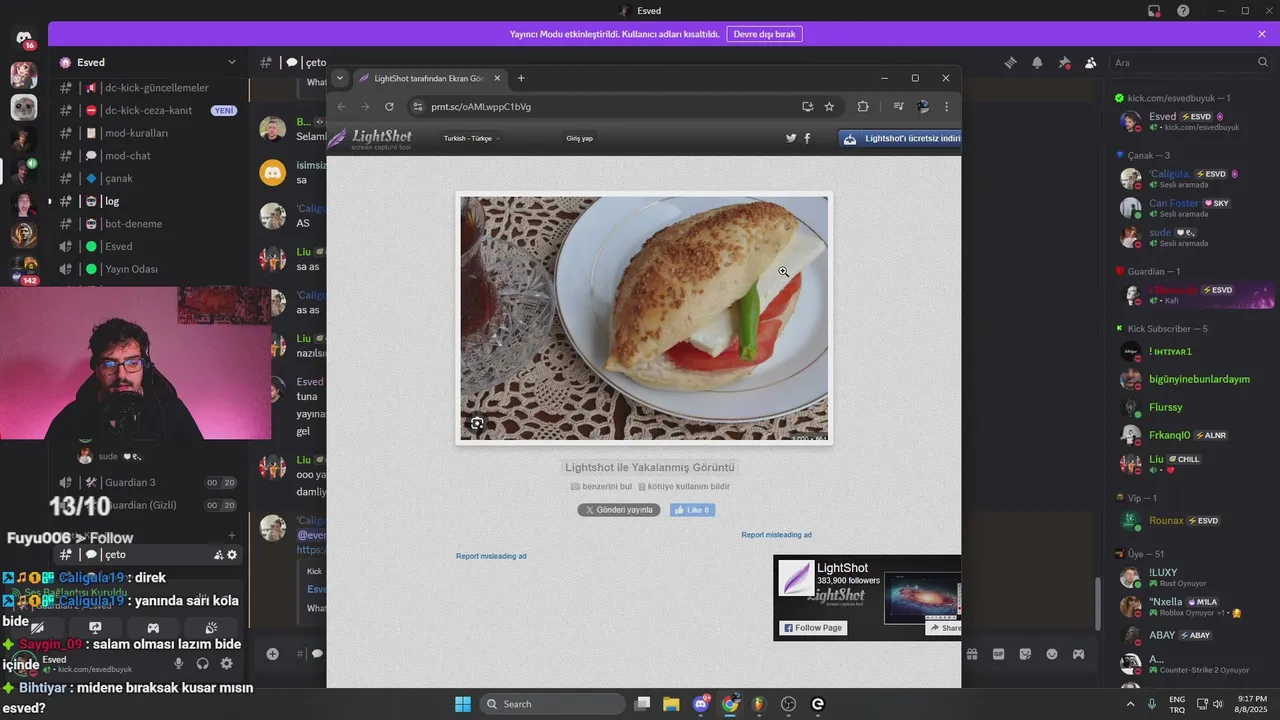Screen dimensions: 1280x720
Task: Open Chrome media controls icon
Action: (x=898, y=106)
